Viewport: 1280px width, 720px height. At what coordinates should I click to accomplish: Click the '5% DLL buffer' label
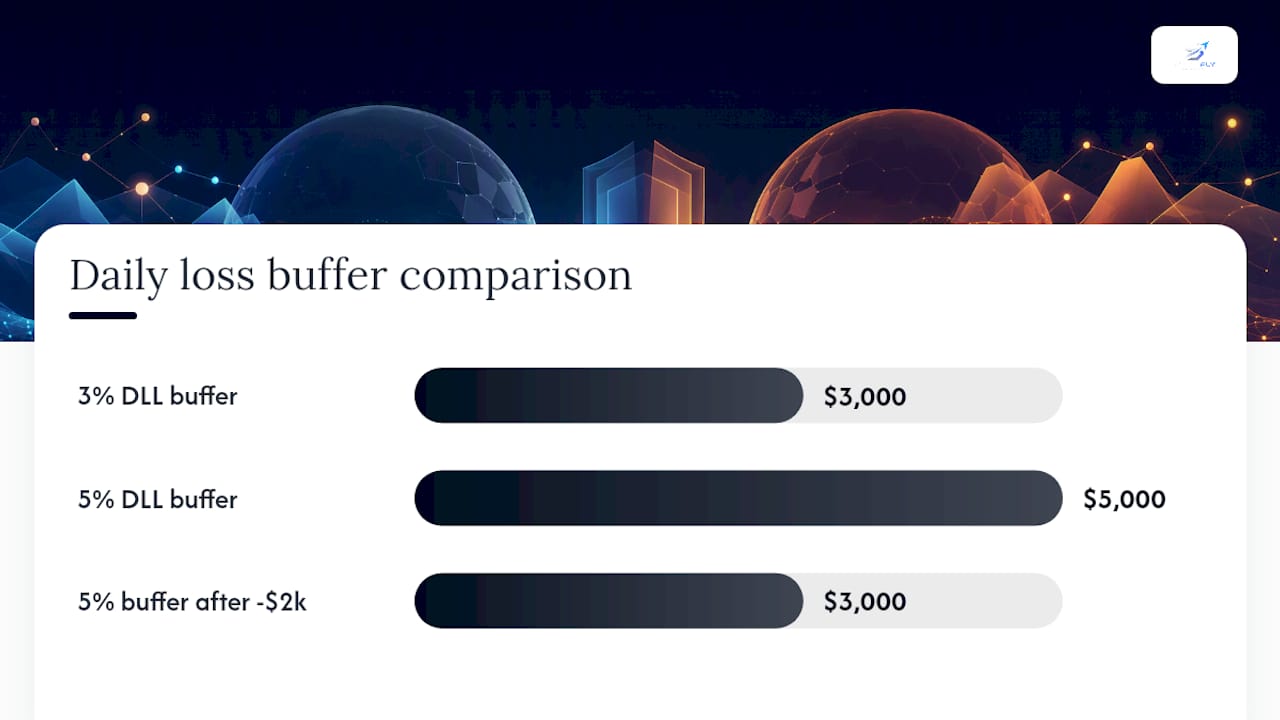click(x=158, y=499)
